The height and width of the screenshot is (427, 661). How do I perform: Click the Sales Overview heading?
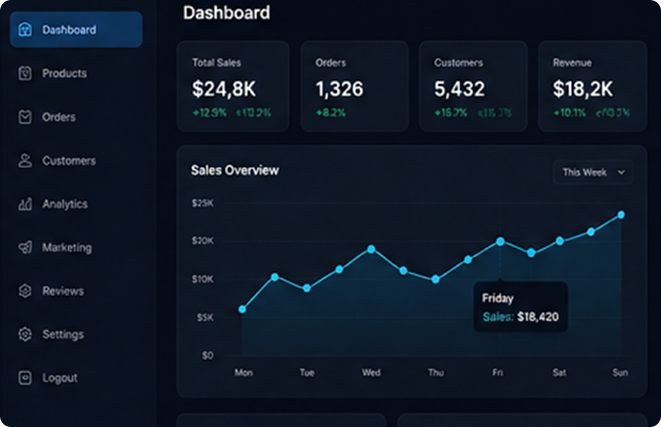click(x=235, y=170)
